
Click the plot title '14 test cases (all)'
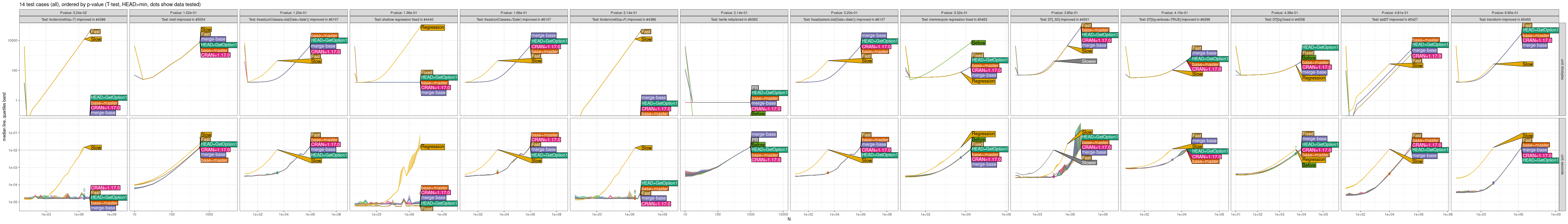coord(109,4)
